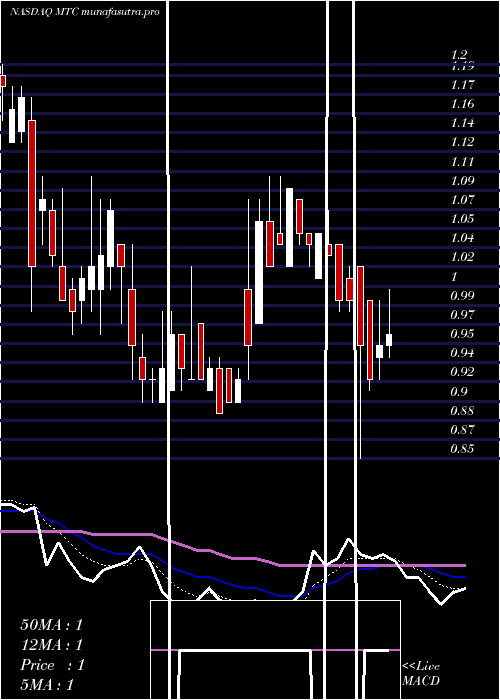Click the NASDAQ MTC munafasutra.pro chart title
The width and height of the screenshot is (500, 700).
pos(85,12)
